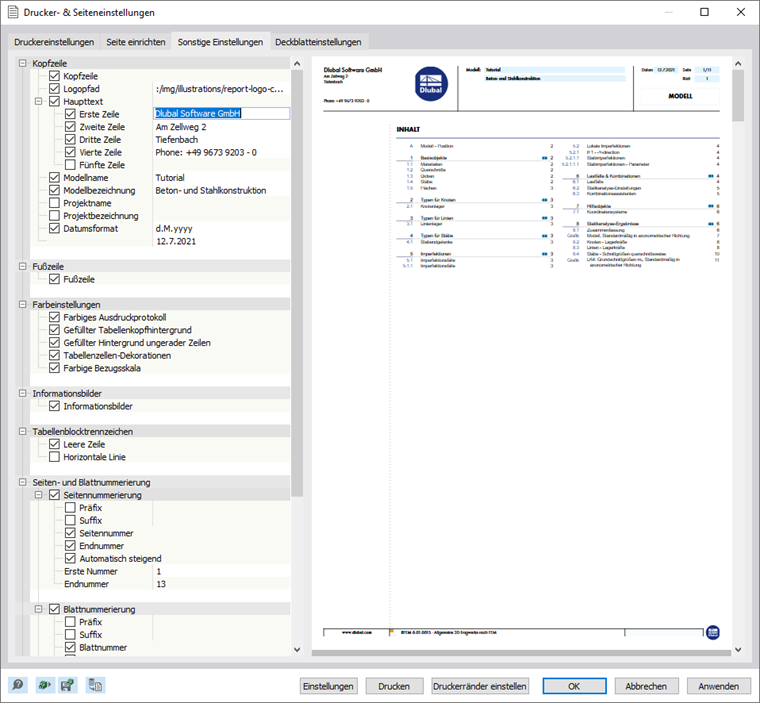Viewport: 760px width, 703px height.
Task: Switch to Seite einrichten tab
Action: [136, 42]
